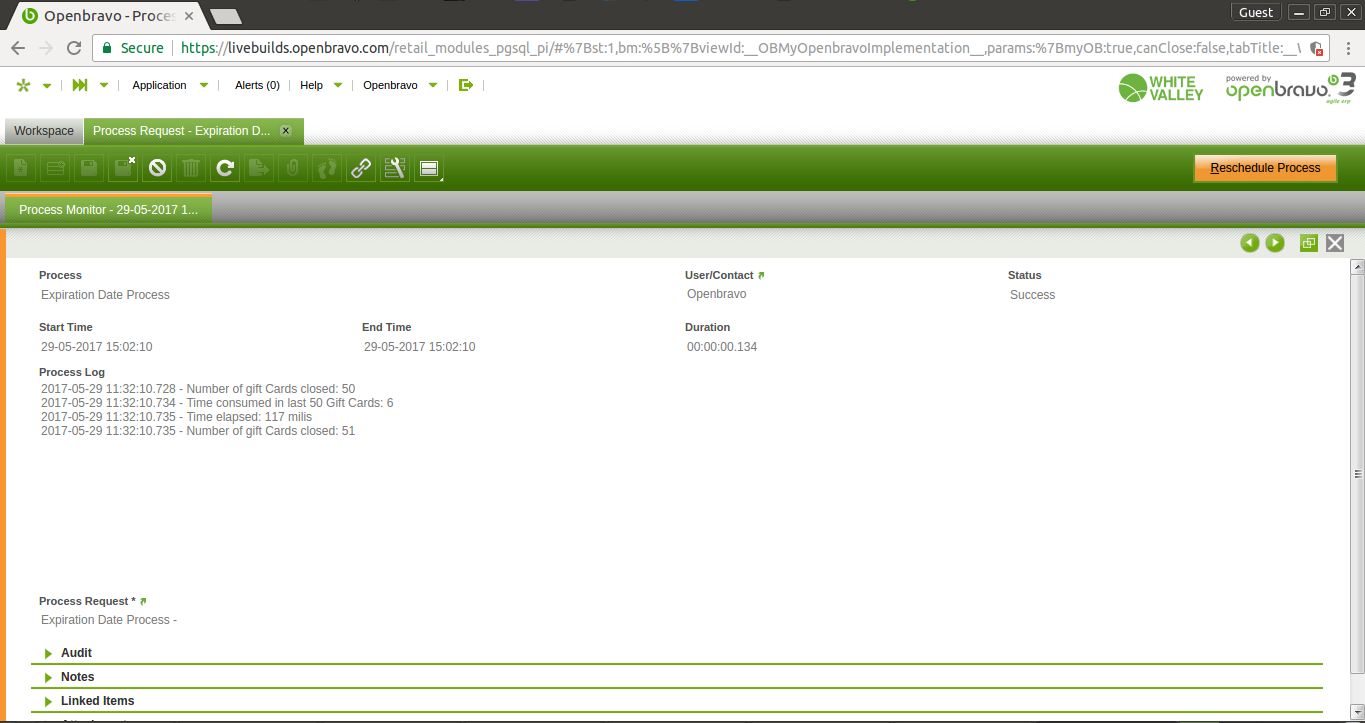Click the Guest profile button

[x=1256, y=12]
